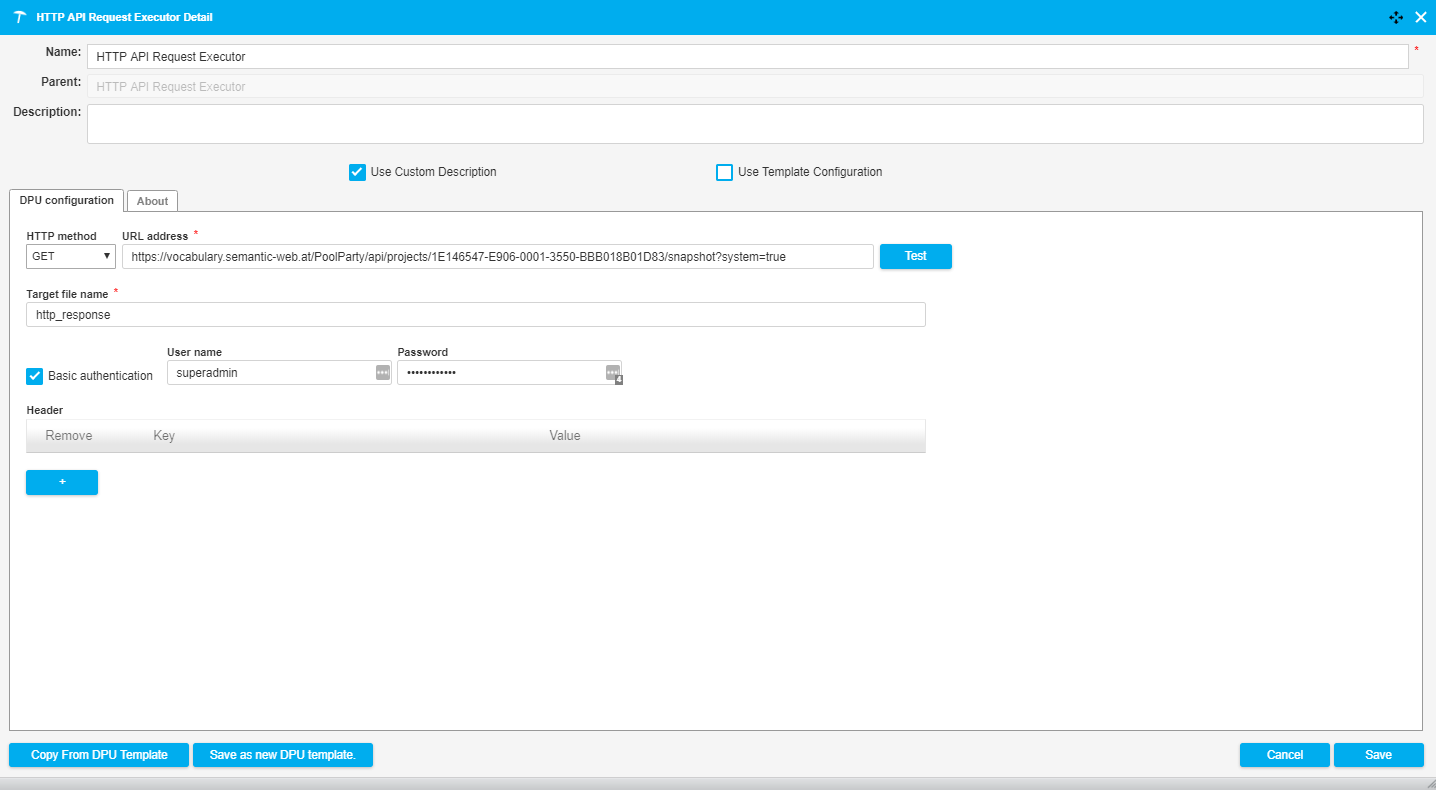The height and width of the screenshot is (790, 1436).
Task: Uncheck the Use Custom Description checkbox
Action: (x=357, y=172)
